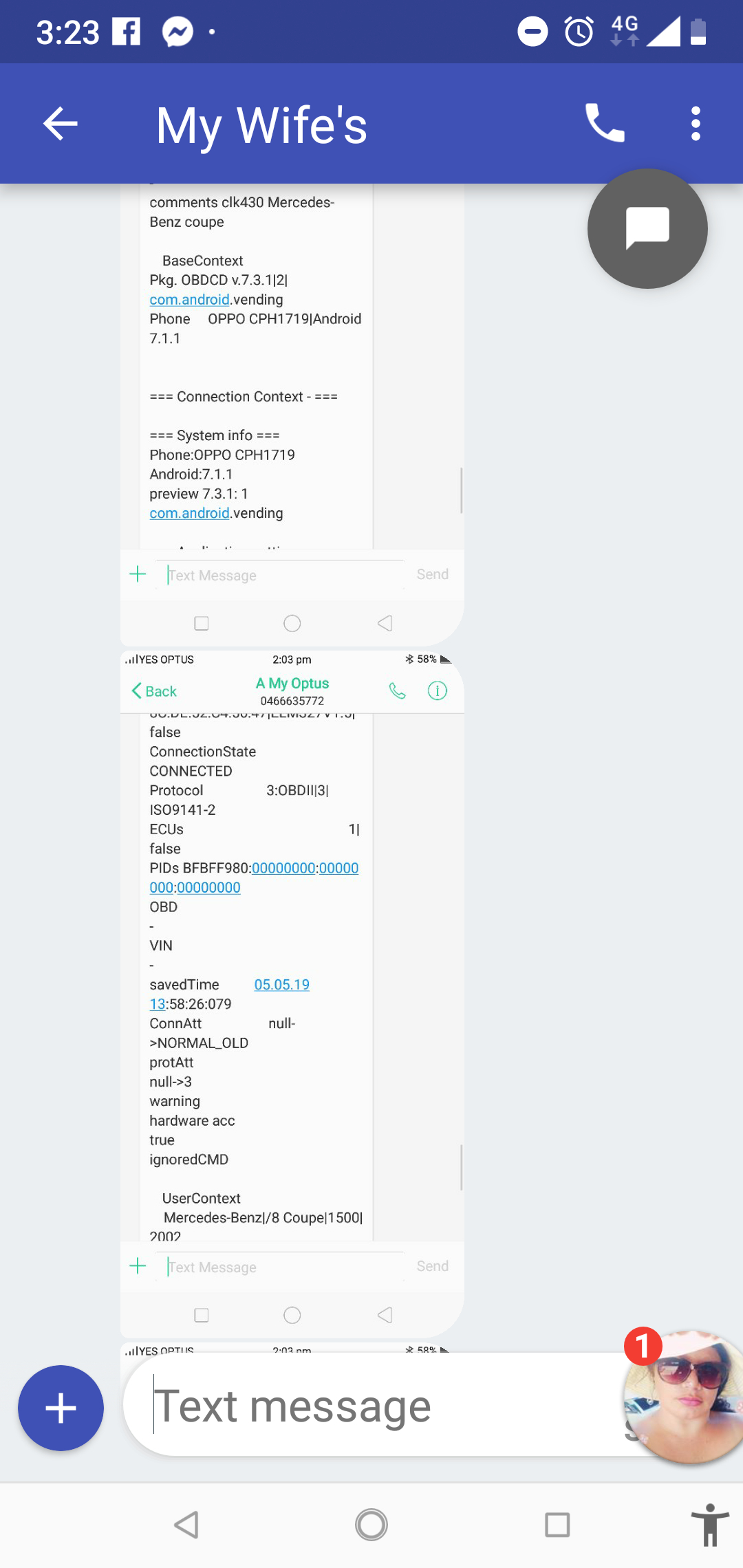
Task: Open recent apps with square button
Action: point(557,1525)
